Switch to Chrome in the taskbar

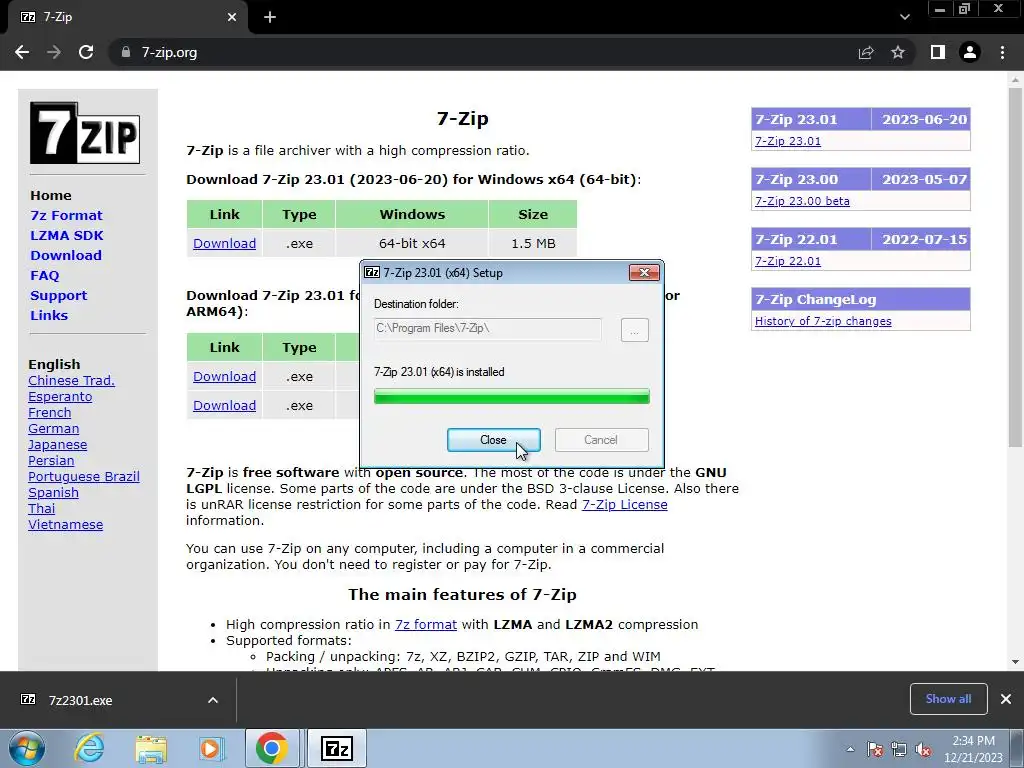pos(272,748)
